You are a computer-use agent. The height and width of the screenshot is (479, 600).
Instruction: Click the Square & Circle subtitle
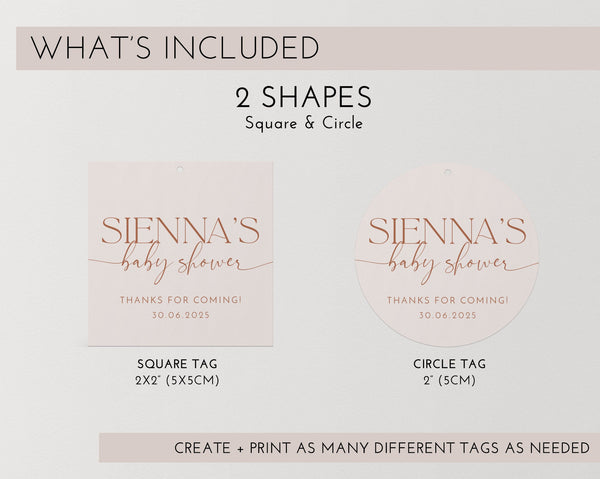click(x=303, y=123)
